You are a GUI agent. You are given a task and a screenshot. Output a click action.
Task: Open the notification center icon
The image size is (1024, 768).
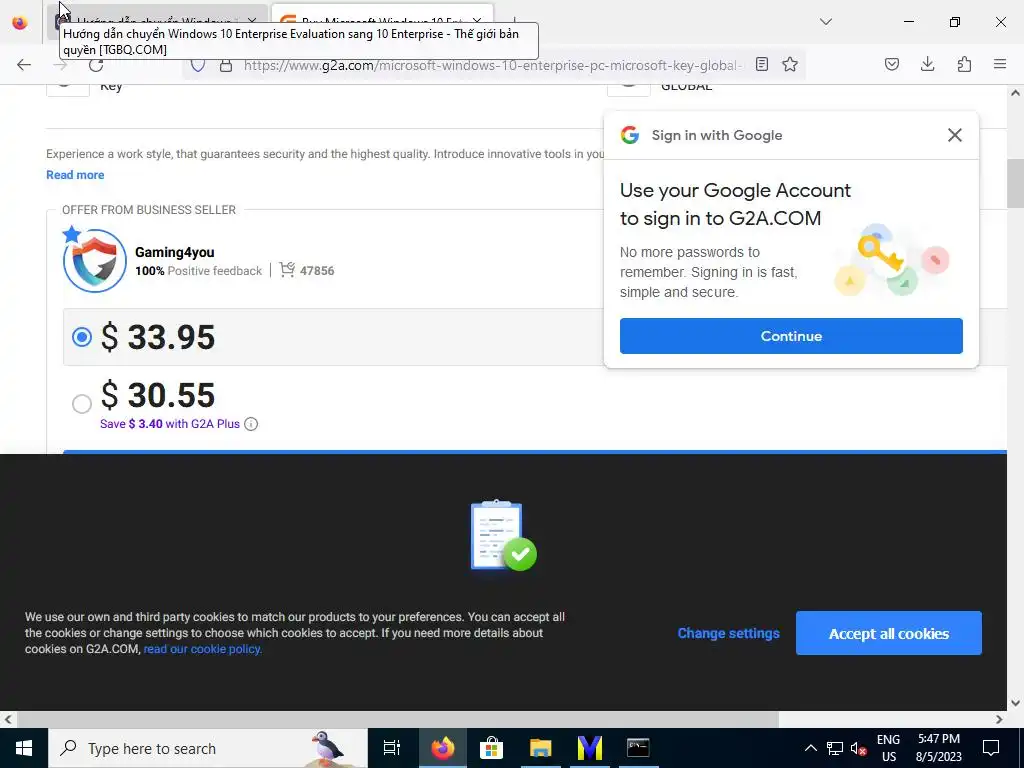point(991,748)
